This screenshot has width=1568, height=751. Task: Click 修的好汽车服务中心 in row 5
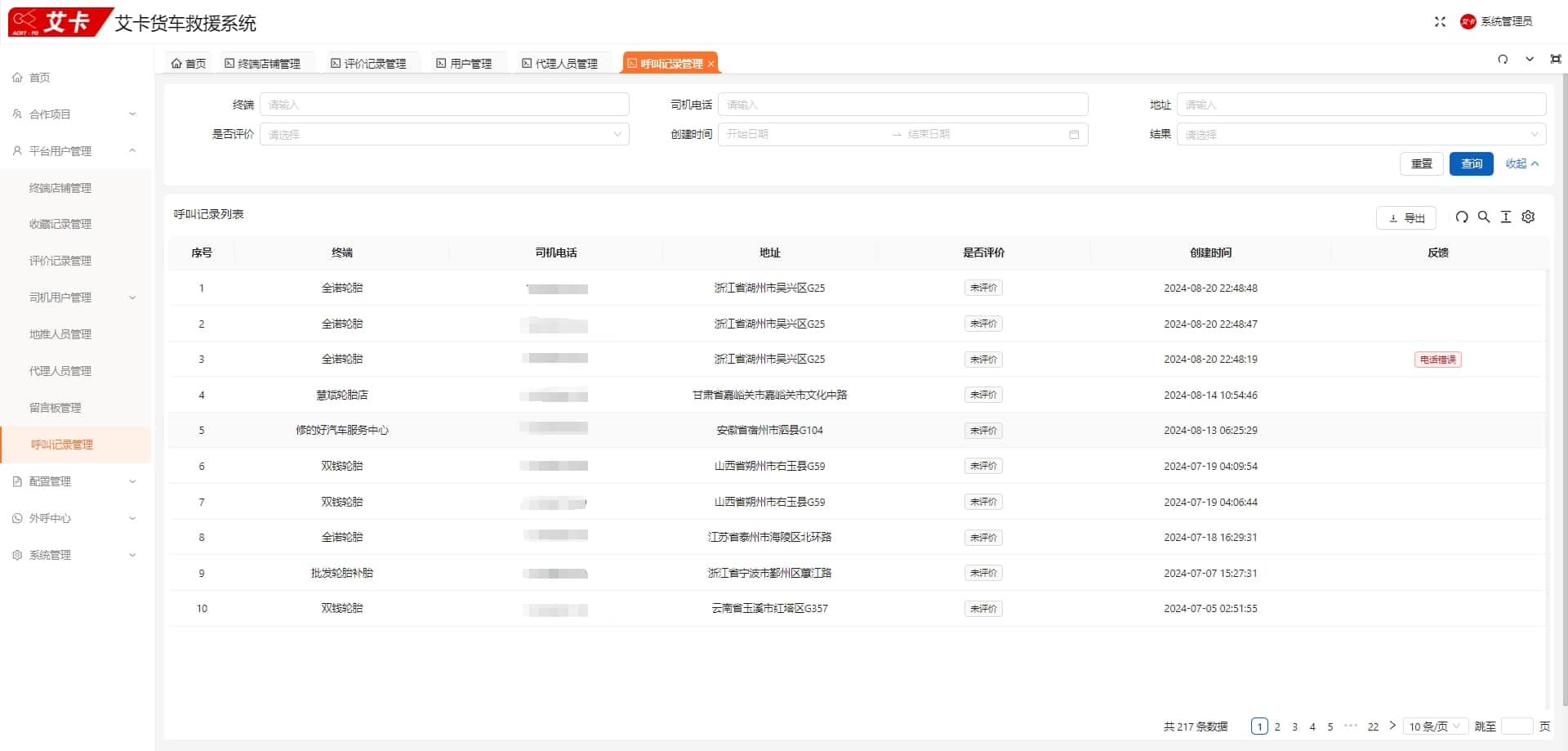(x=342, y=431)
